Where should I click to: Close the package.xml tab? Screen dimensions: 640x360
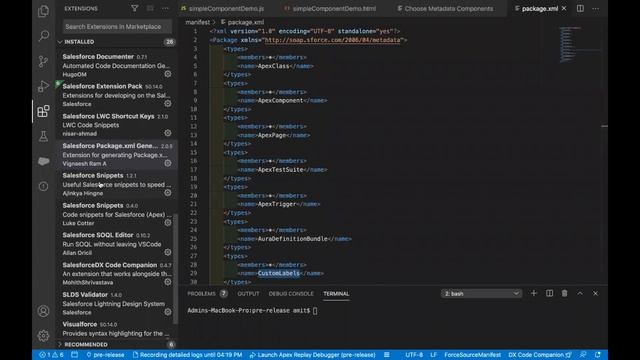tap(564, 8)
